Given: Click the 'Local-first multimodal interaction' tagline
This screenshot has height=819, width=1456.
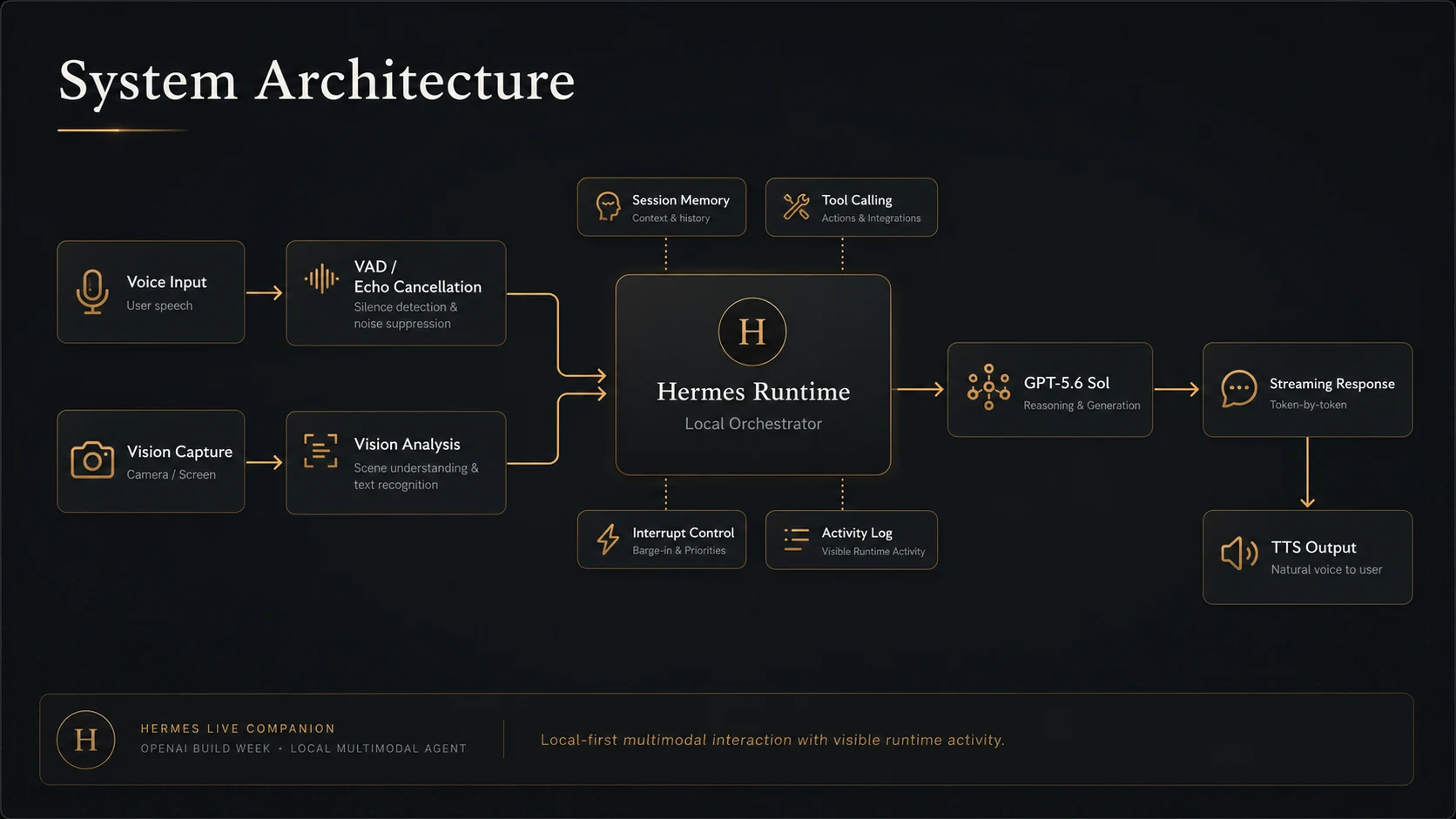Looking at the screenshot, I should pyautogui.click(x=772, y=740).
